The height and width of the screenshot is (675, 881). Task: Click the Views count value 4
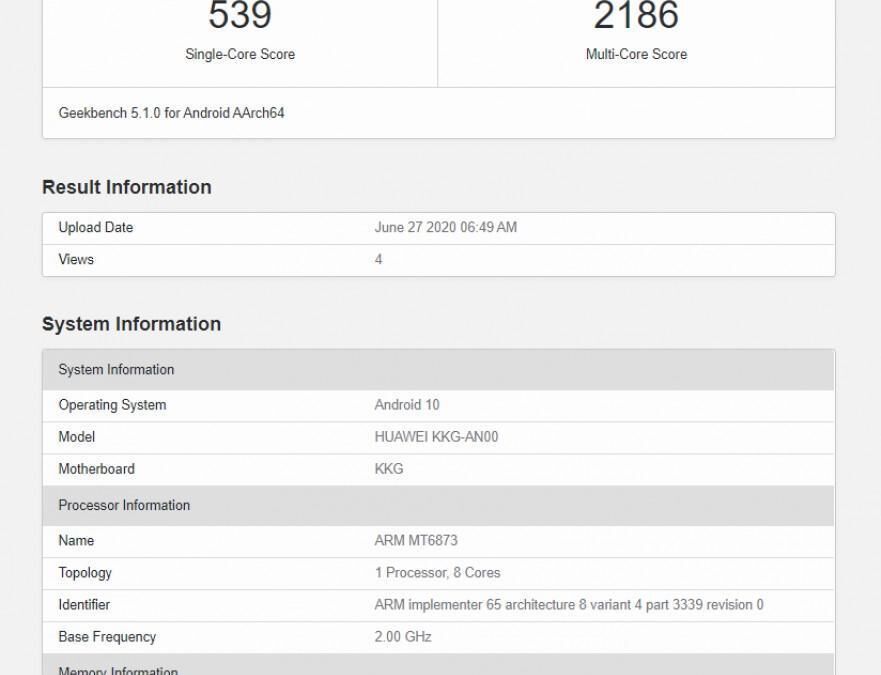tap(379, 260)
